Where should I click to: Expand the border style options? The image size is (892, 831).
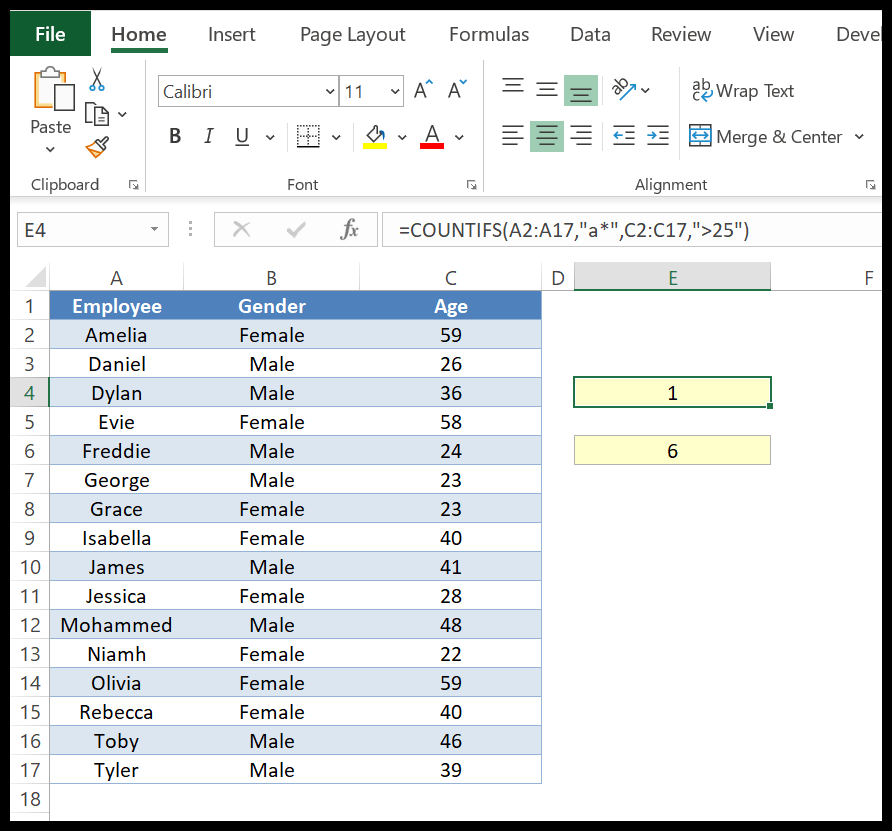pos(334,136)
